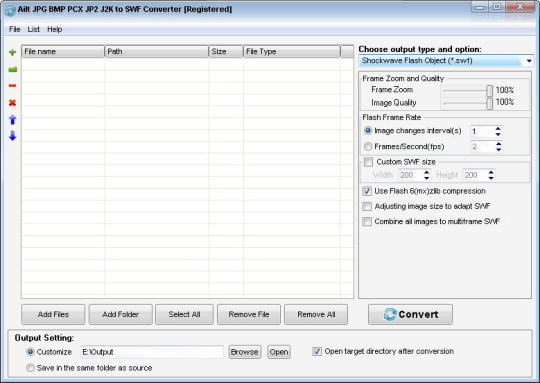Click the output path field E:\Output
Image resolution: width=540 pixels, height=383 pixels.
tap(152, 352)
